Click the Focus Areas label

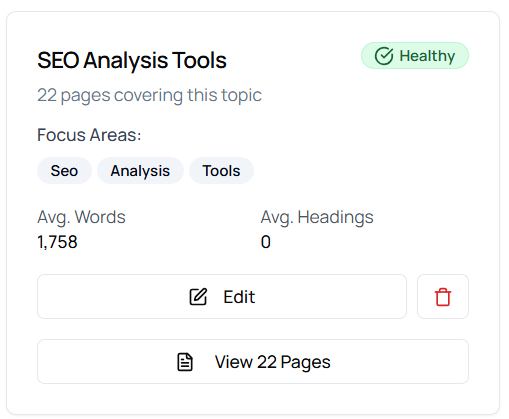(x=89, y=135)
